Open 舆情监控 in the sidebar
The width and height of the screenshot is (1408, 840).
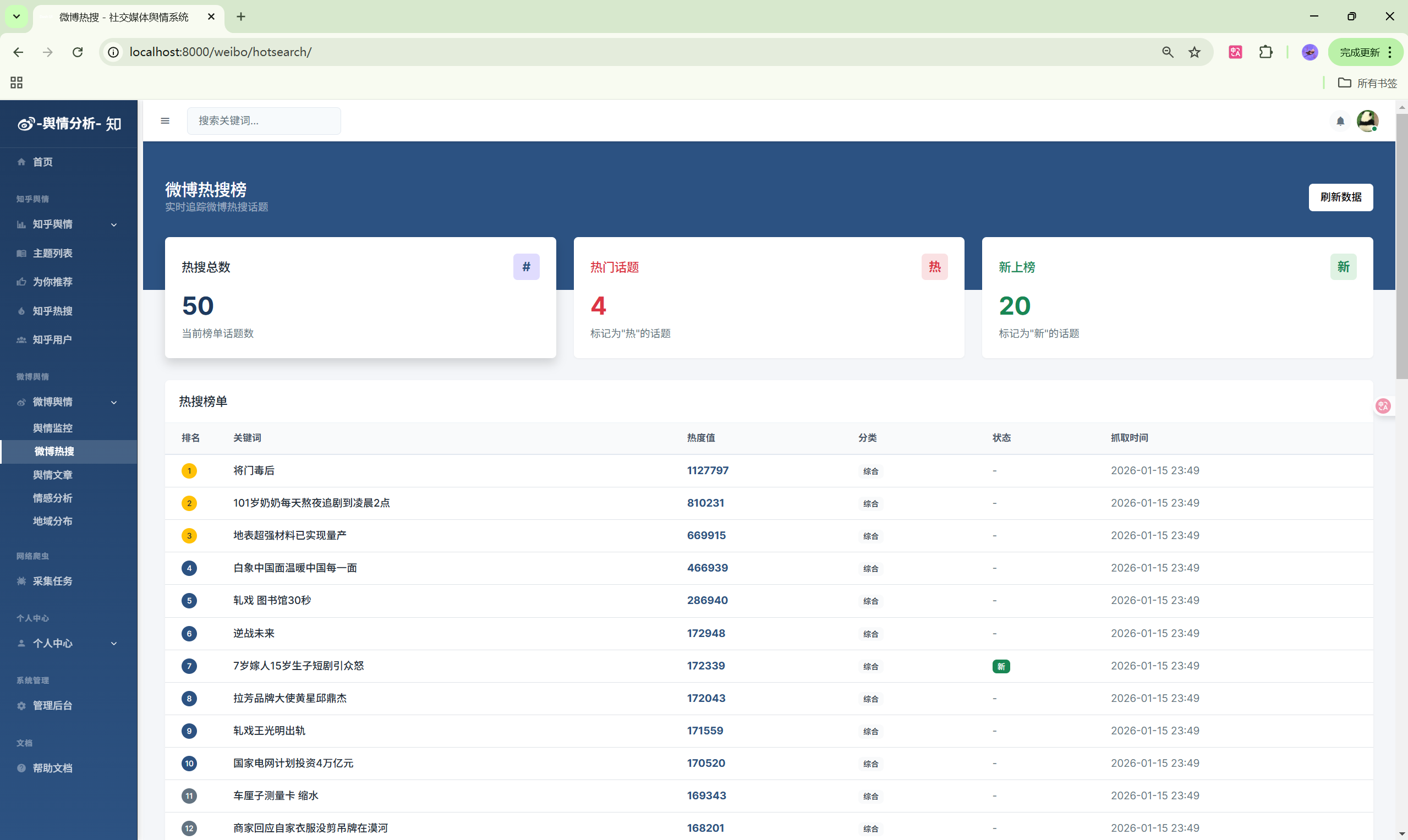click(53, 428)
